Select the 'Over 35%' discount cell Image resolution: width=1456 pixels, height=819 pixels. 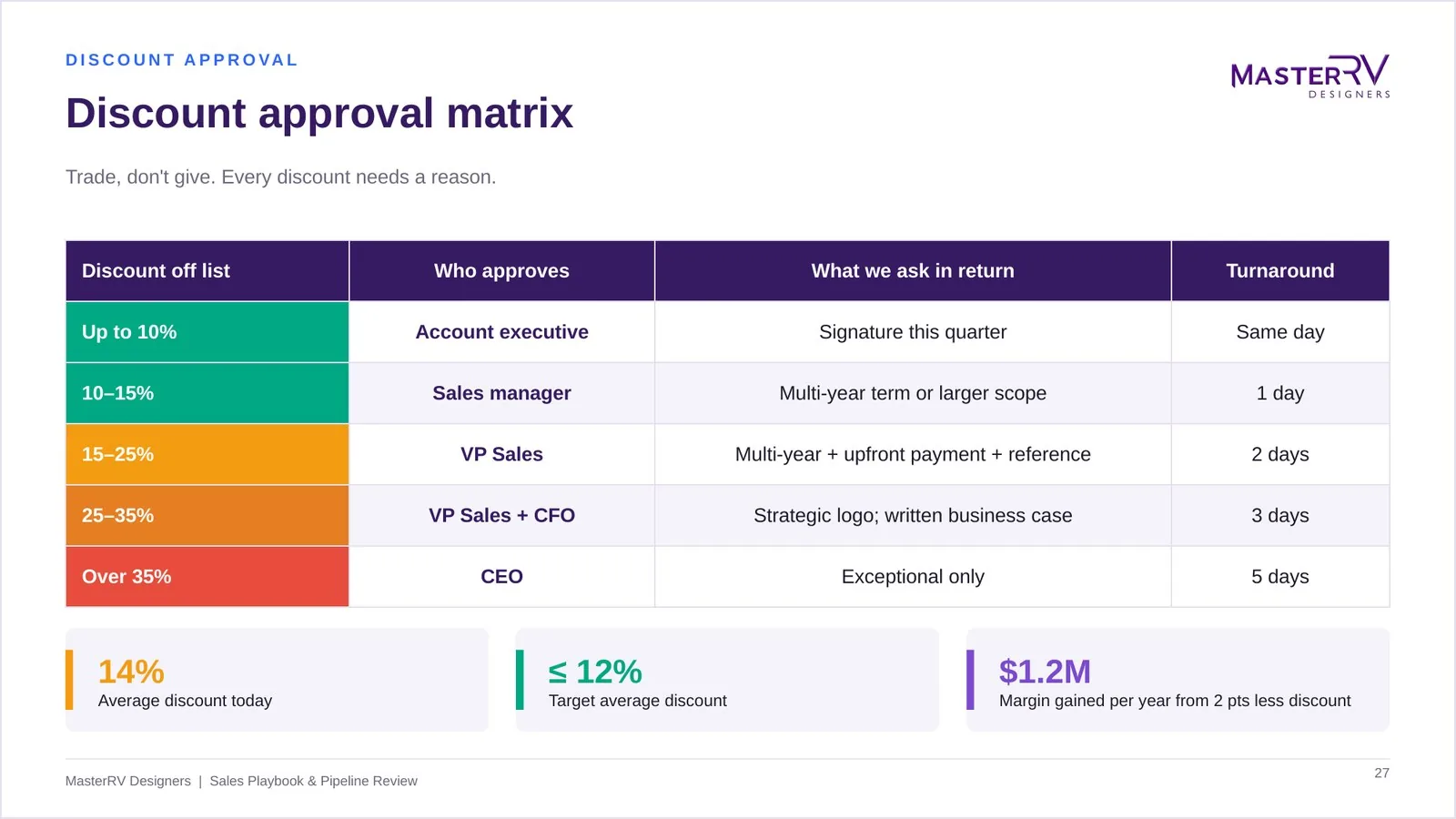[x=207, y=576]
